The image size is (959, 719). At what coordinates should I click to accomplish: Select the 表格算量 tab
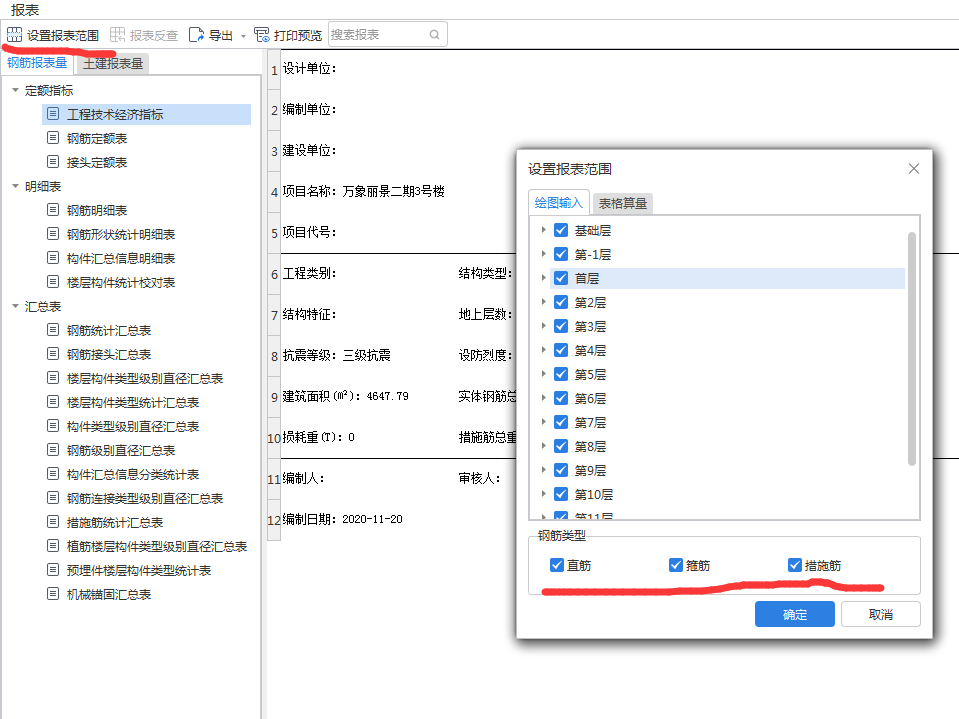623,204
